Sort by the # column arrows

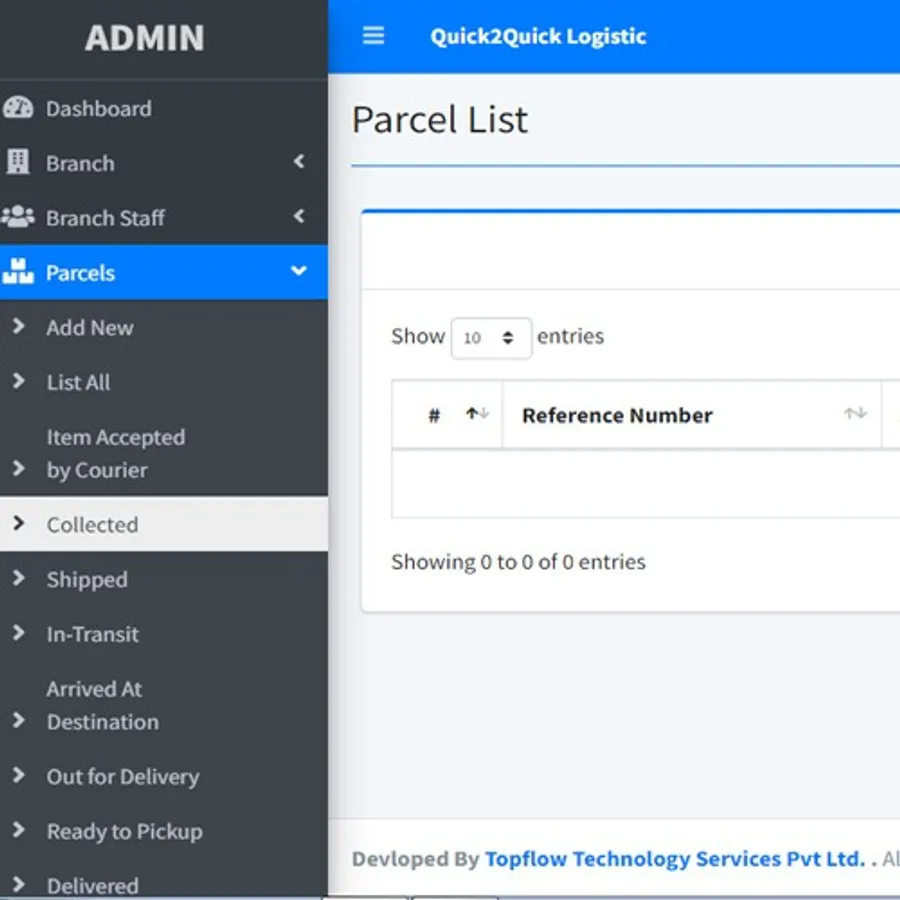(477, 413)
